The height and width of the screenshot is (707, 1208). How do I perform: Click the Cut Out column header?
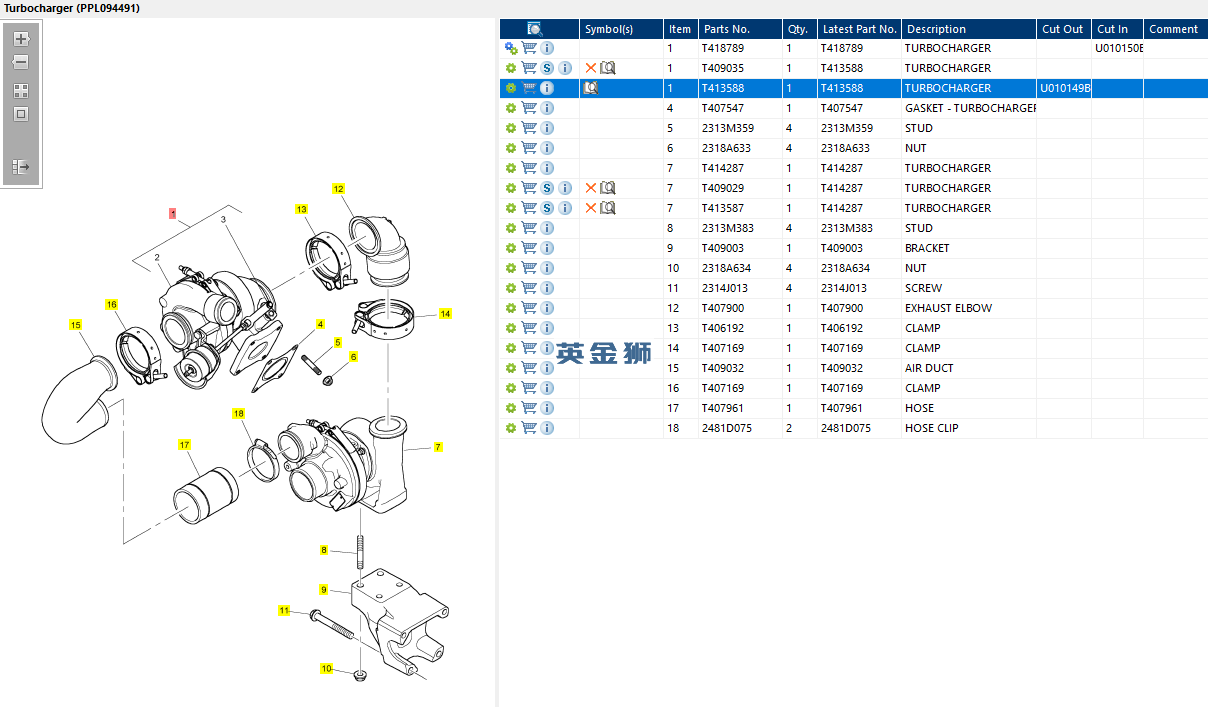(1062, 29)
